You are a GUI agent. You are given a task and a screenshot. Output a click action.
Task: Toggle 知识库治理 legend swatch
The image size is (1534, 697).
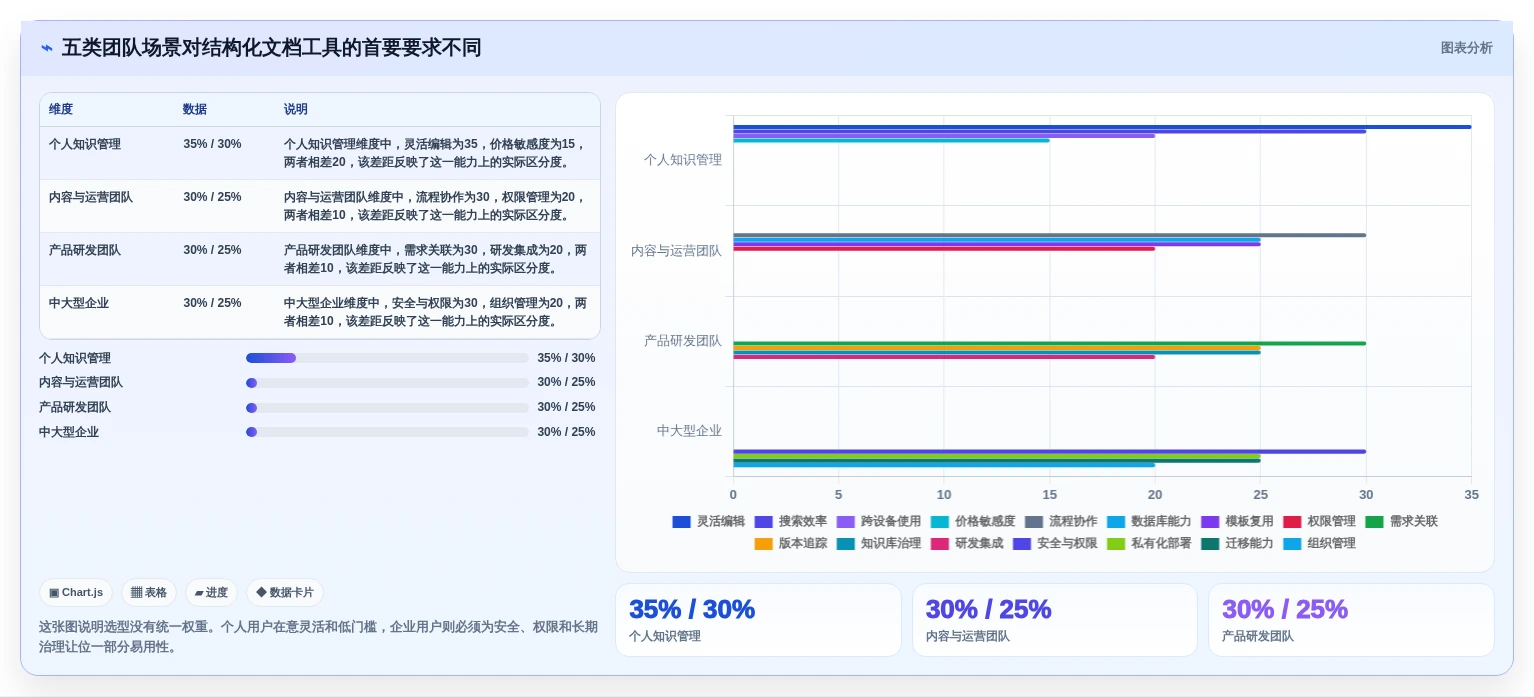coord(846,543)
